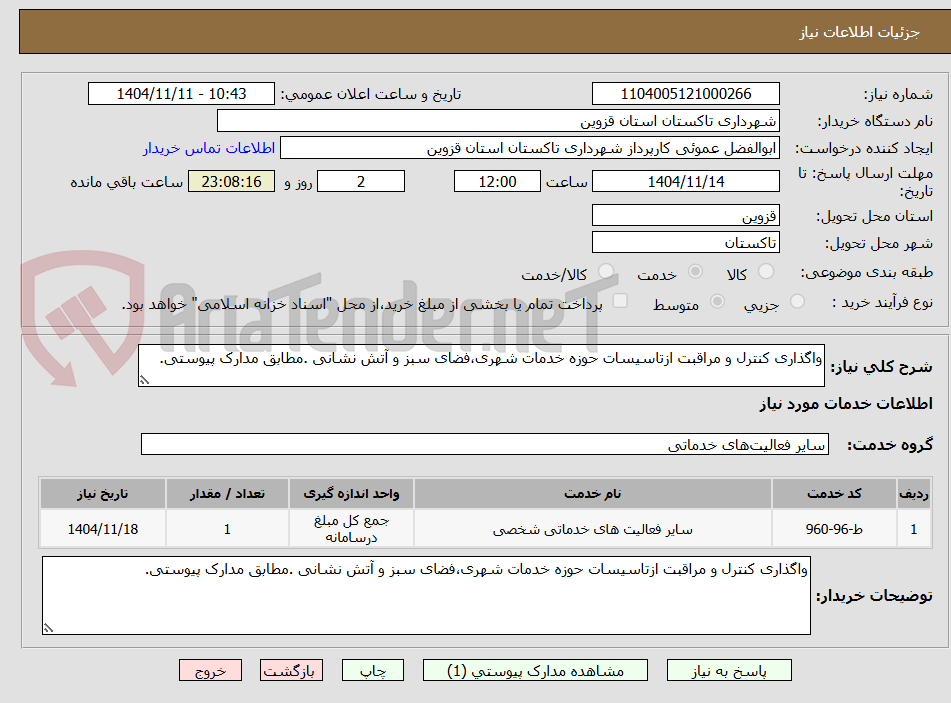Click the تعداد / مقدار column header
This screenshot has height=703, width=951.
click(x=227, y=494)
